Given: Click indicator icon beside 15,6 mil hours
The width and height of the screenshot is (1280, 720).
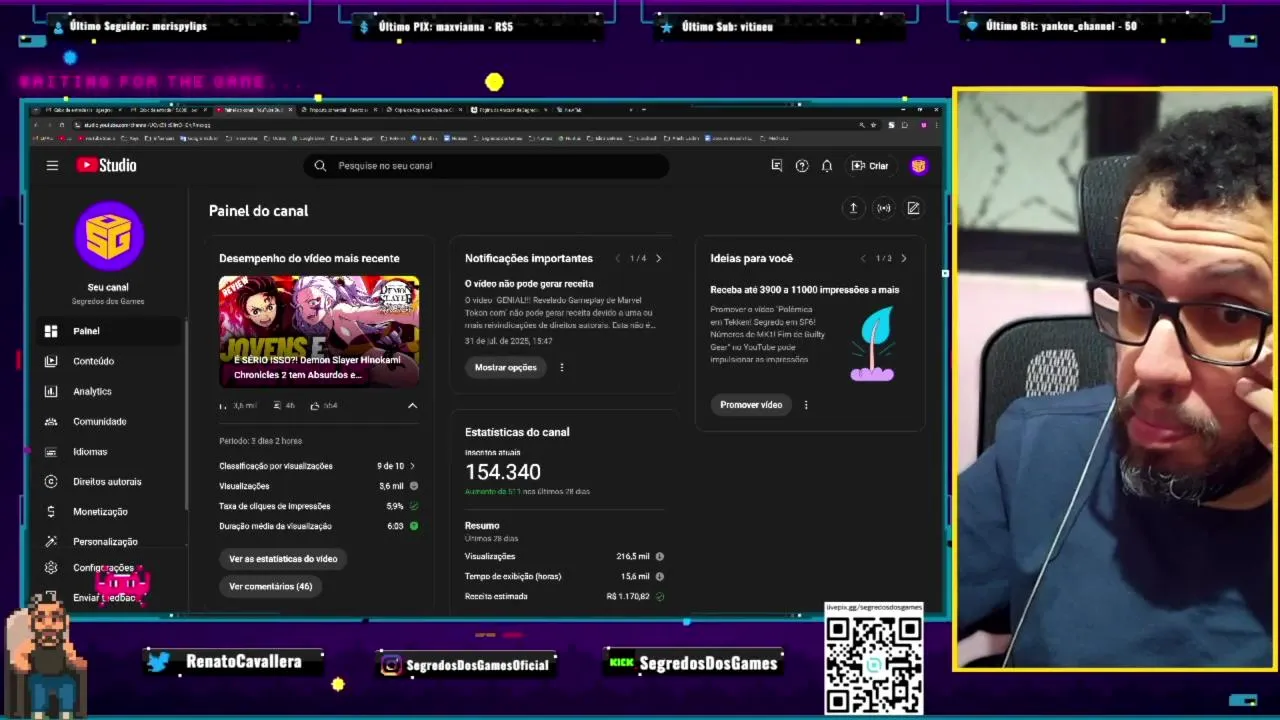Looking at the screenshot, I should pyautogui.click(x=660, y=576).
